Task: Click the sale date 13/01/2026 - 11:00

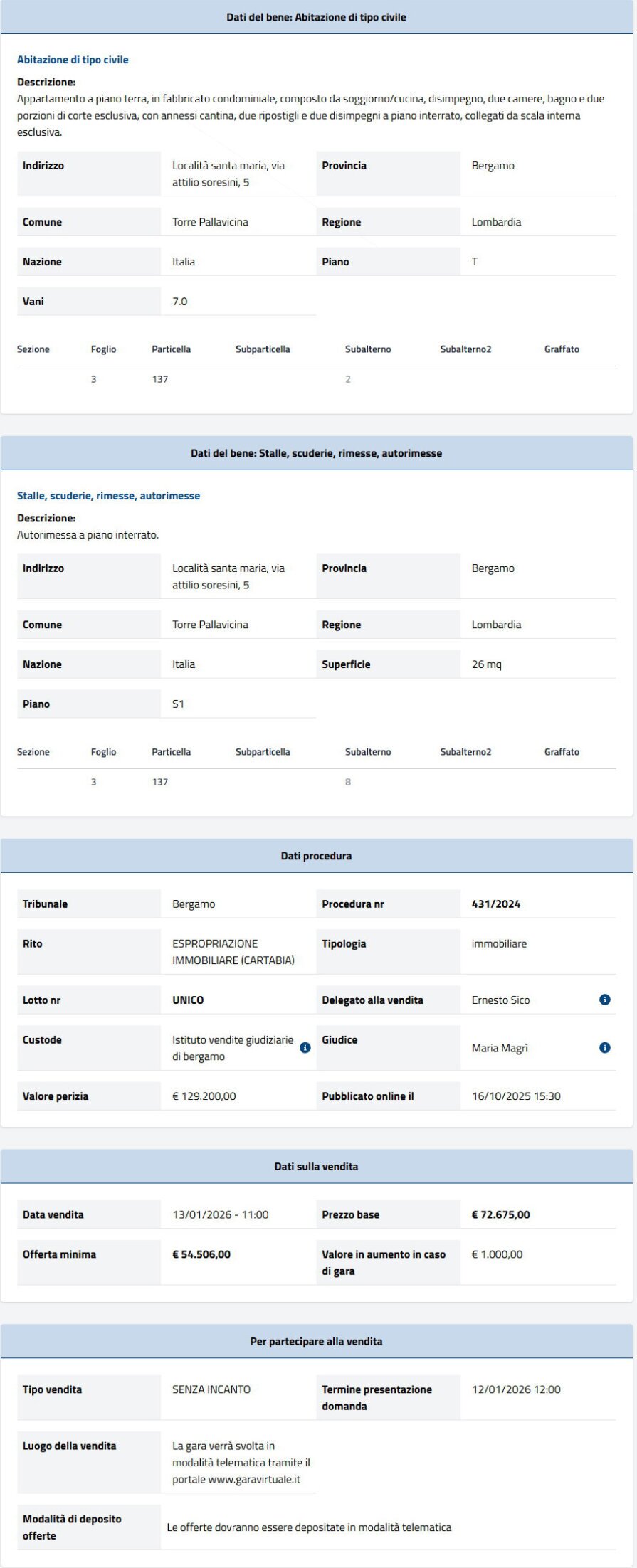Action: pyautogui.click(x=221, y=1214)
